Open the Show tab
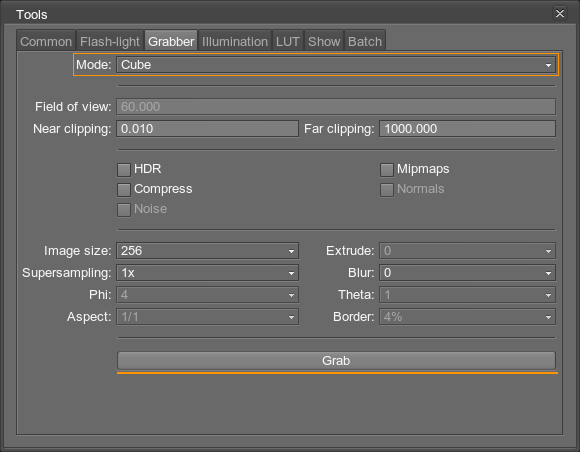580x452 pixels. click(x=324, y=41)
